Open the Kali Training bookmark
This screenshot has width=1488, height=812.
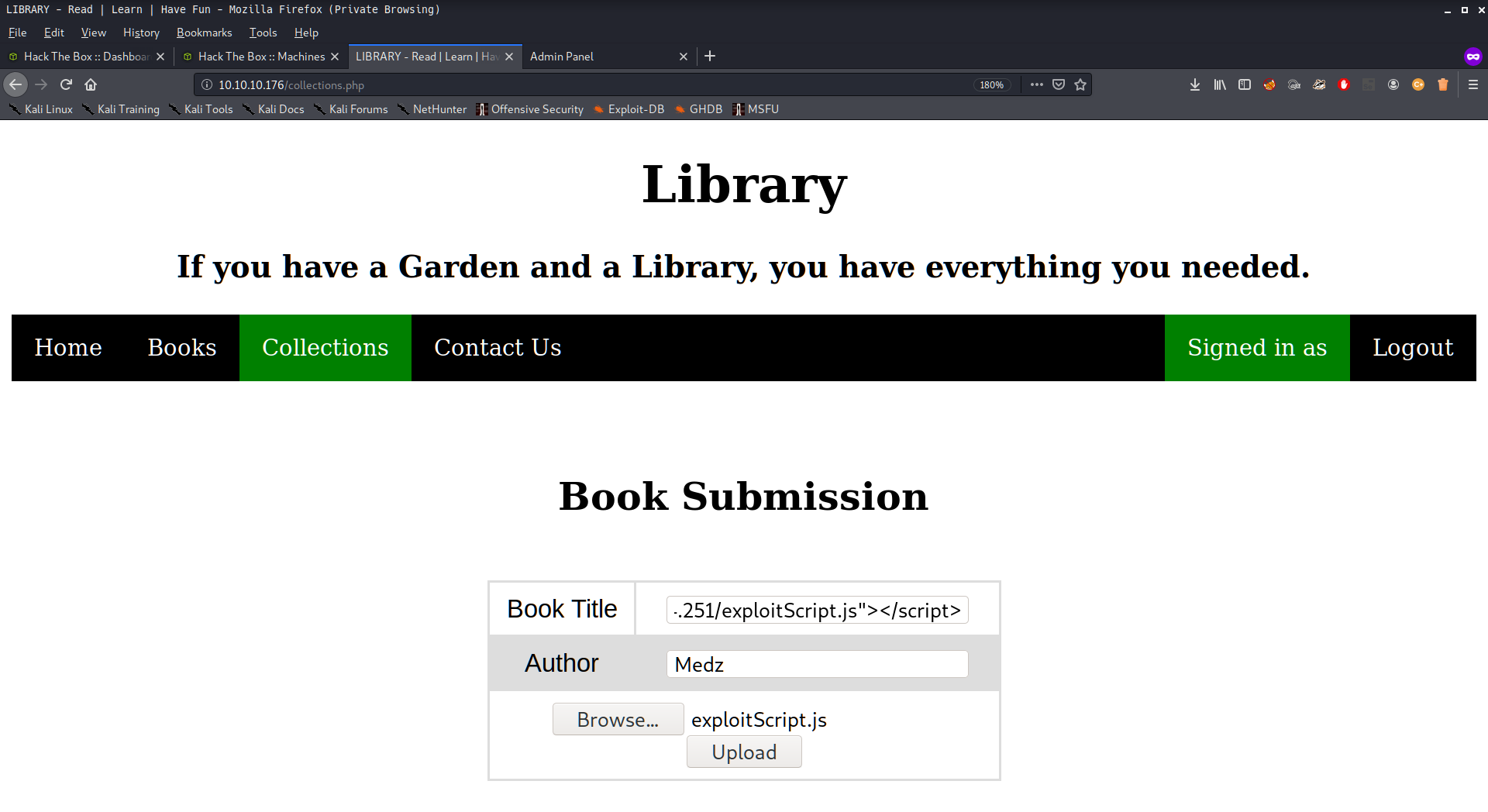click(x=121, y=109)
